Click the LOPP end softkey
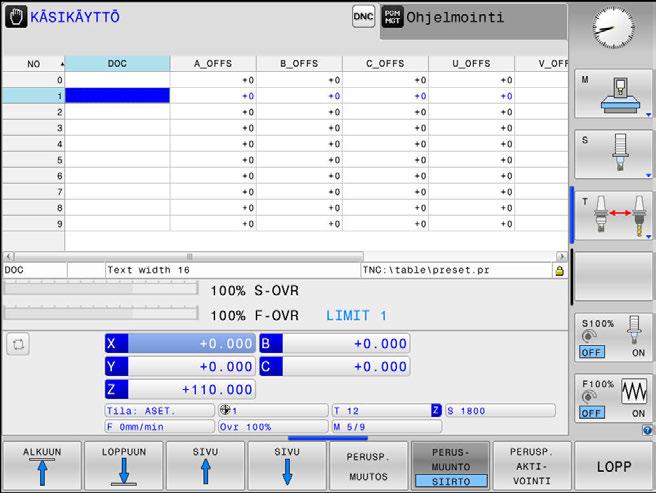This screenshot has width=656, height=493. pos(613,466)
